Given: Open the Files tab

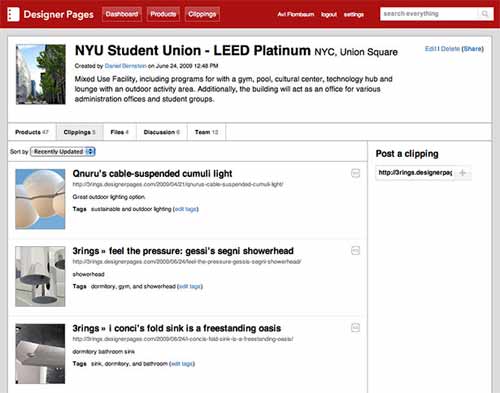Looking at the screenshot, I should click(120, 132).
